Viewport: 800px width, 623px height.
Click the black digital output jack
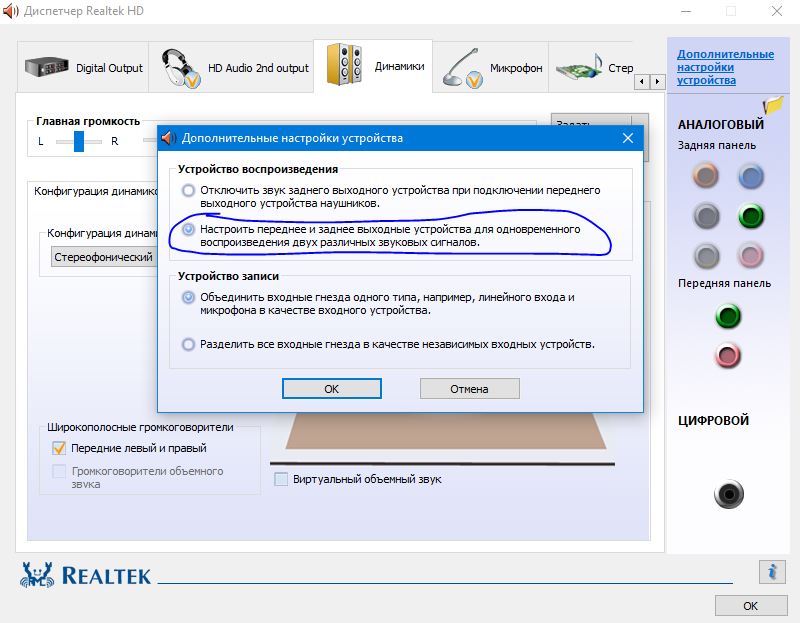coord(729,494)
